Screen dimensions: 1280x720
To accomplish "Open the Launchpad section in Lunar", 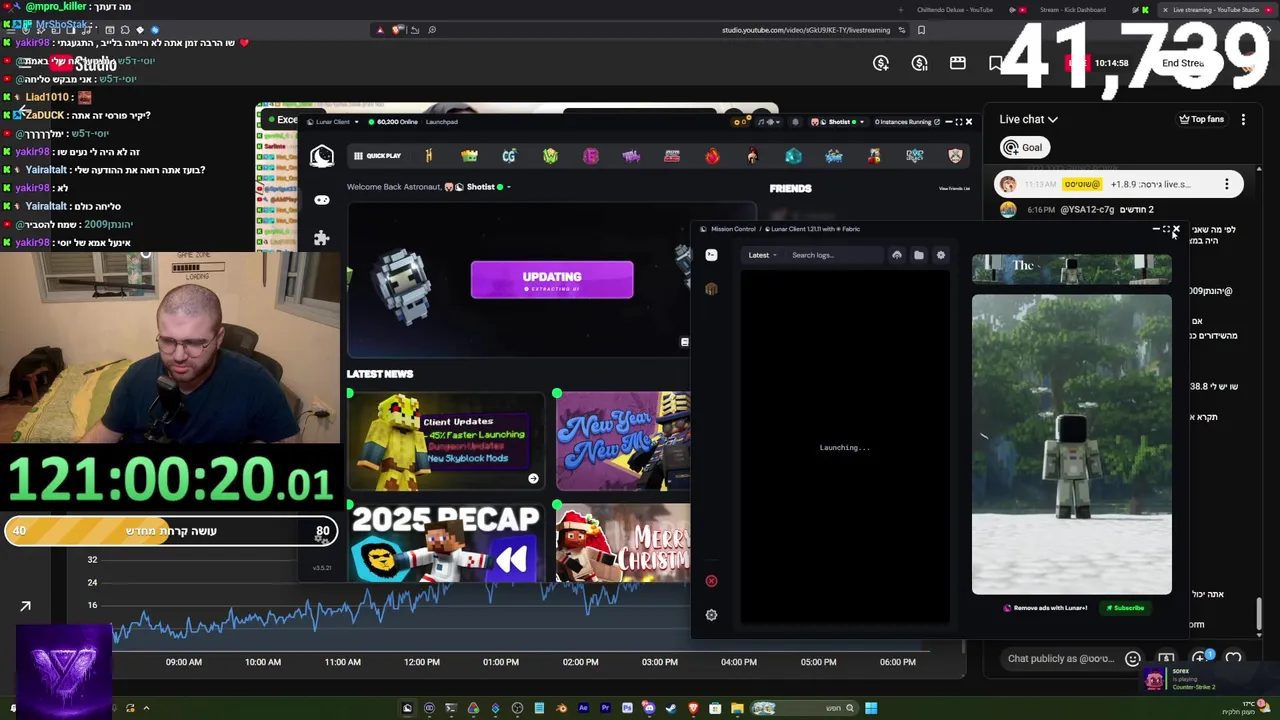I will coord(442,122).
